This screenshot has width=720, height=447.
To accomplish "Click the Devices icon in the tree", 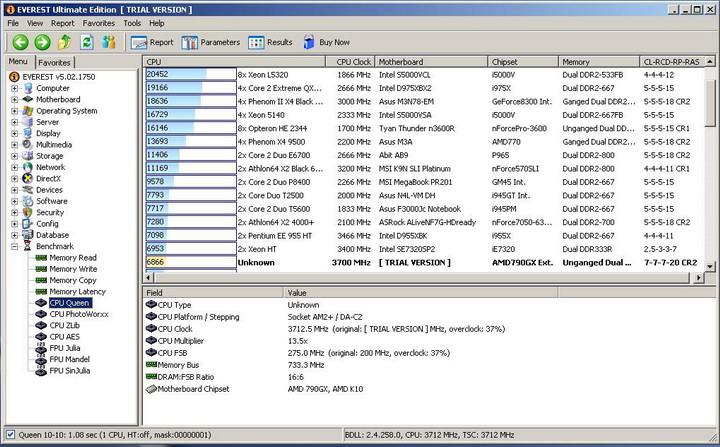I will pos(28,190).
